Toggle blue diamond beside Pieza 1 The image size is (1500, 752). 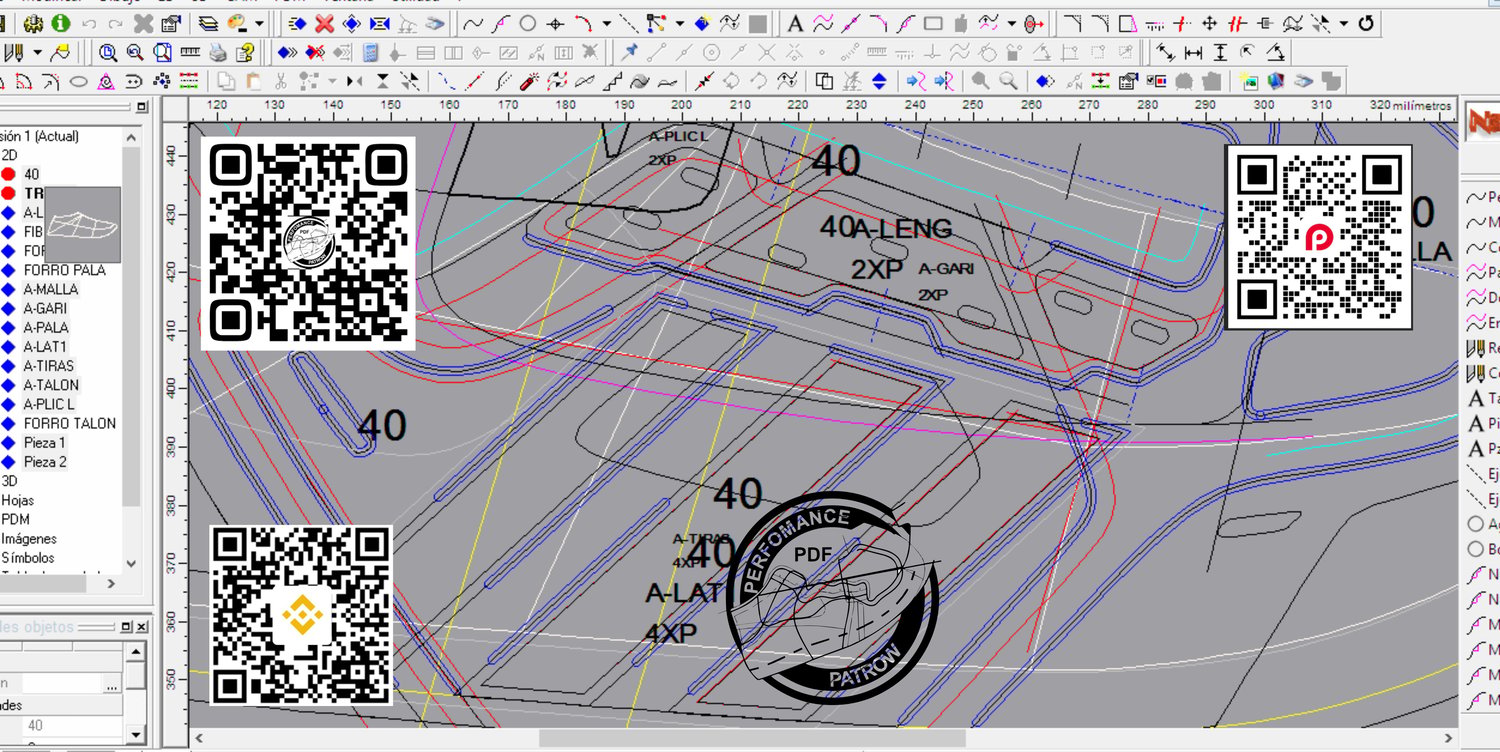pyautogui.click(x=9, y=443)
